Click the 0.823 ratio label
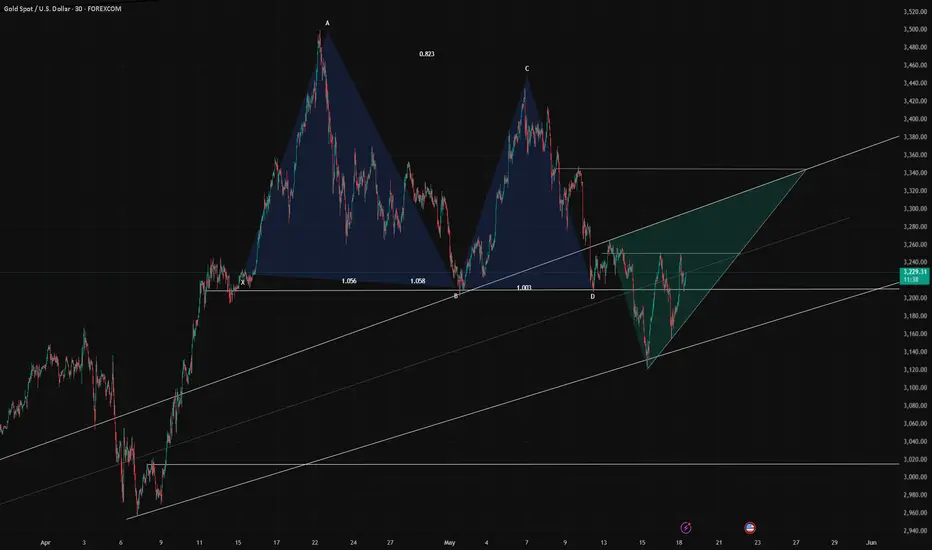This screenshot has width=932, height=550. point(427,54)
